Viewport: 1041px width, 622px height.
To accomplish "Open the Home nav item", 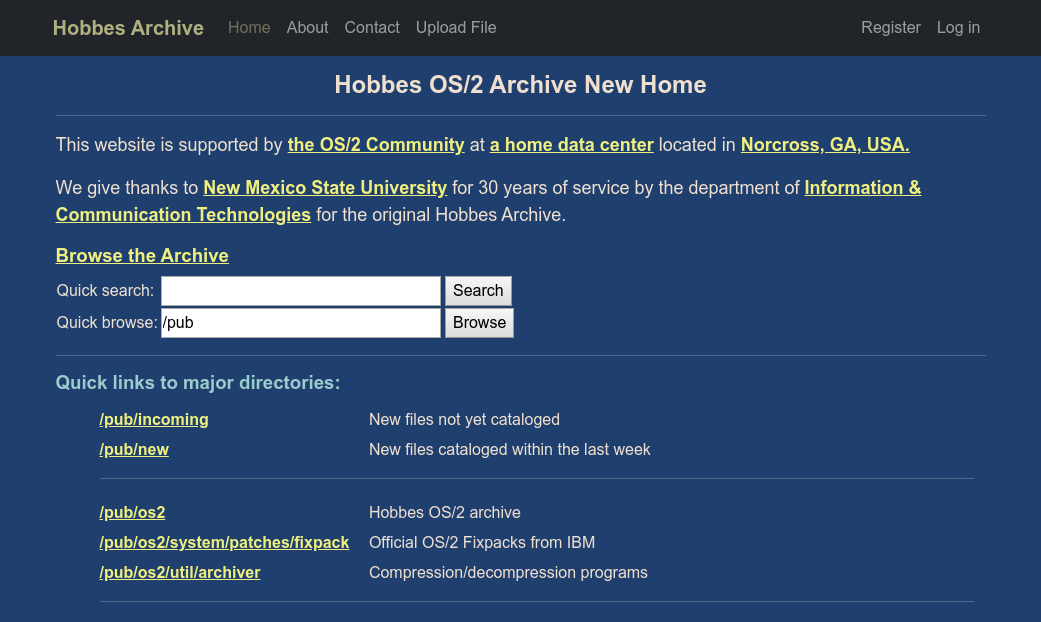I will 249,28.
